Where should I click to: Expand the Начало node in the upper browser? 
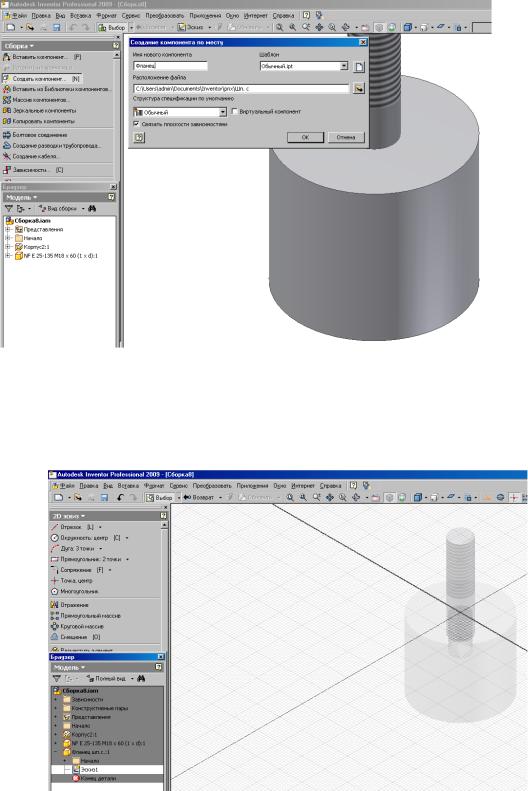click(8, 238)
